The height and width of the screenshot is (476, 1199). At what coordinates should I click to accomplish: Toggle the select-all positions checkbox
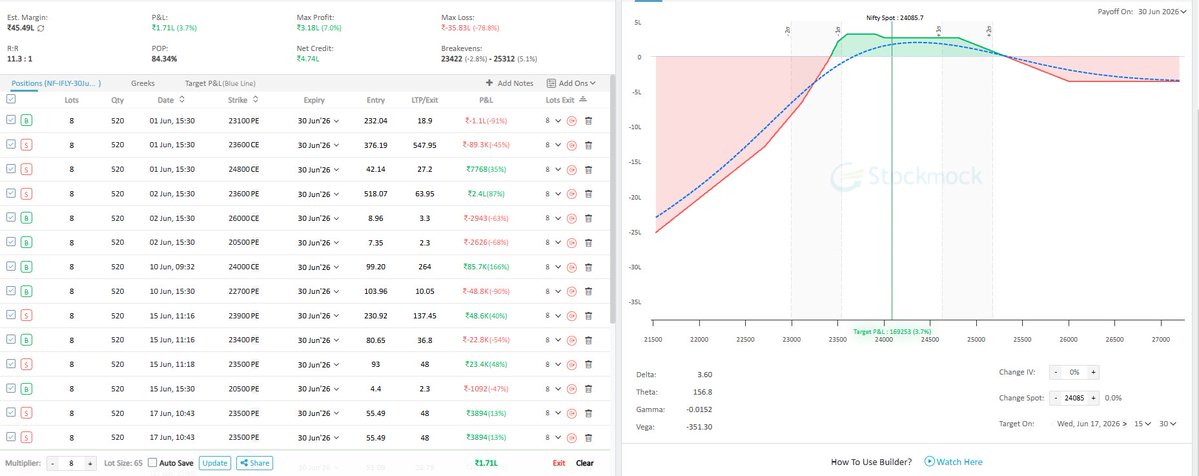coord(10,99)
